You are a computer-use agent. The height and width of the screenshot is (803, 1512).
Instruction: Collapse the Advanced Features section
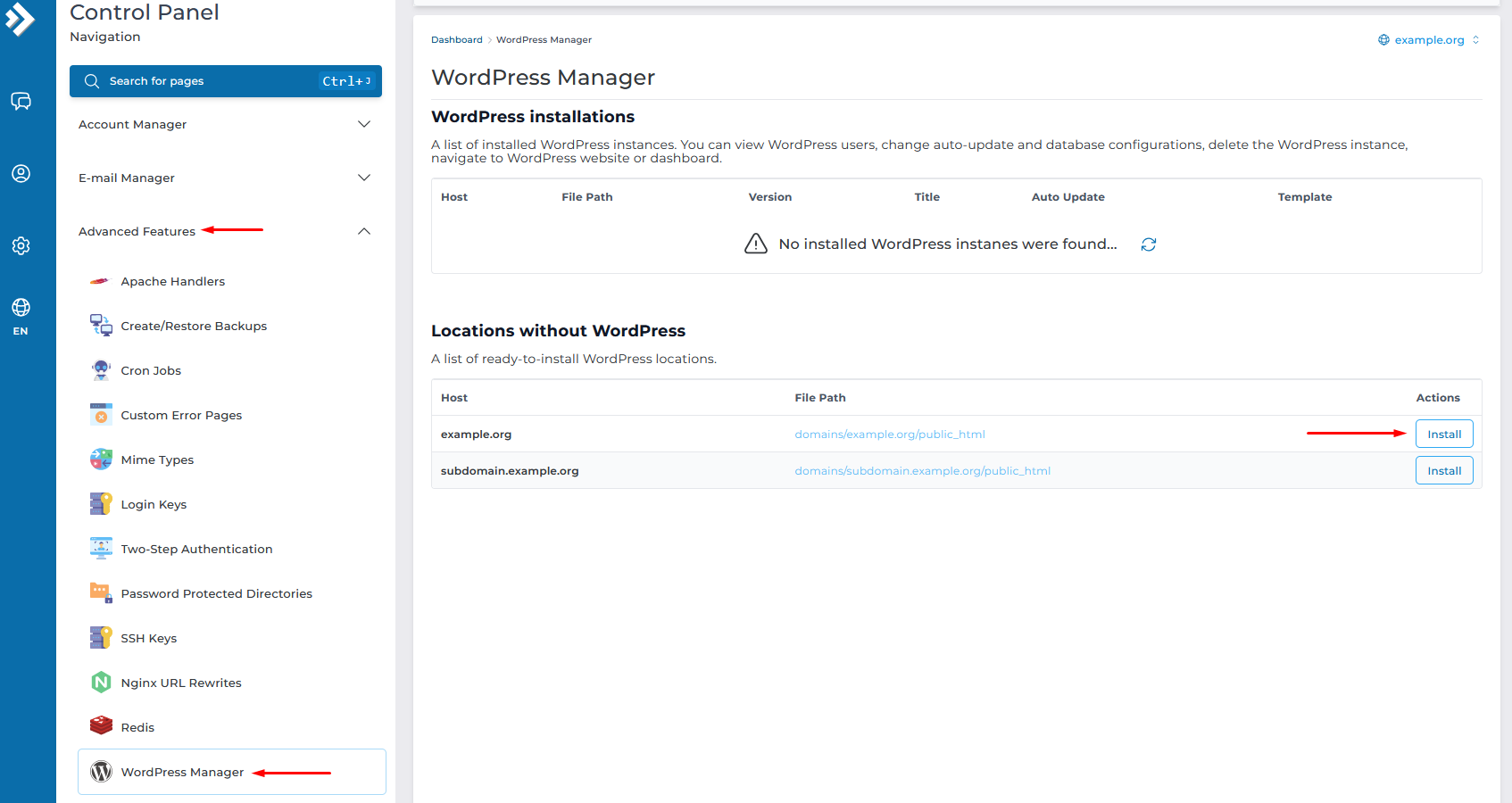coord(363,231)
